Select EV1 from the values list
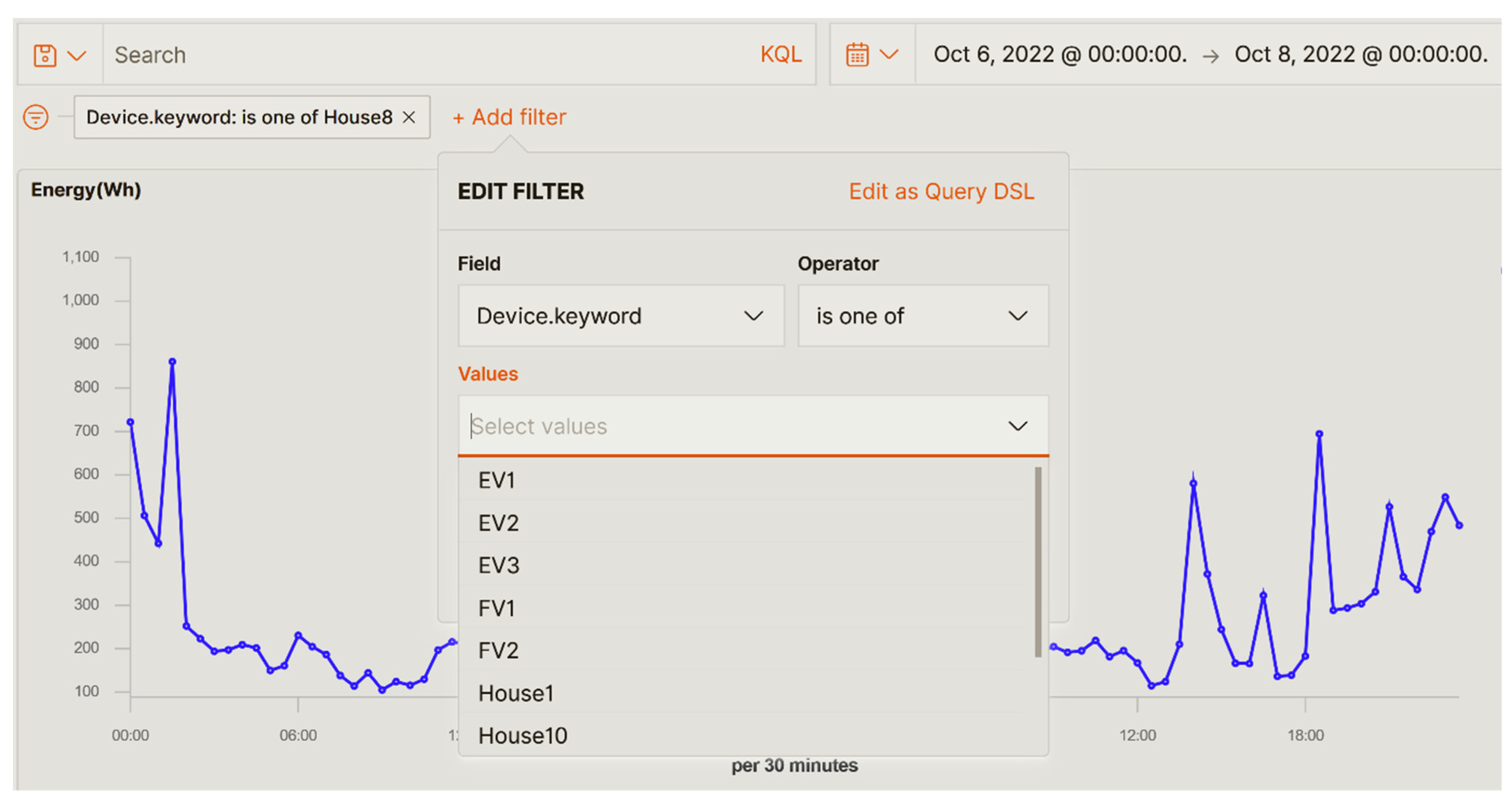The width and height of the screenshot is (1512, 804). pyautogui.click(x=496, y=480)
